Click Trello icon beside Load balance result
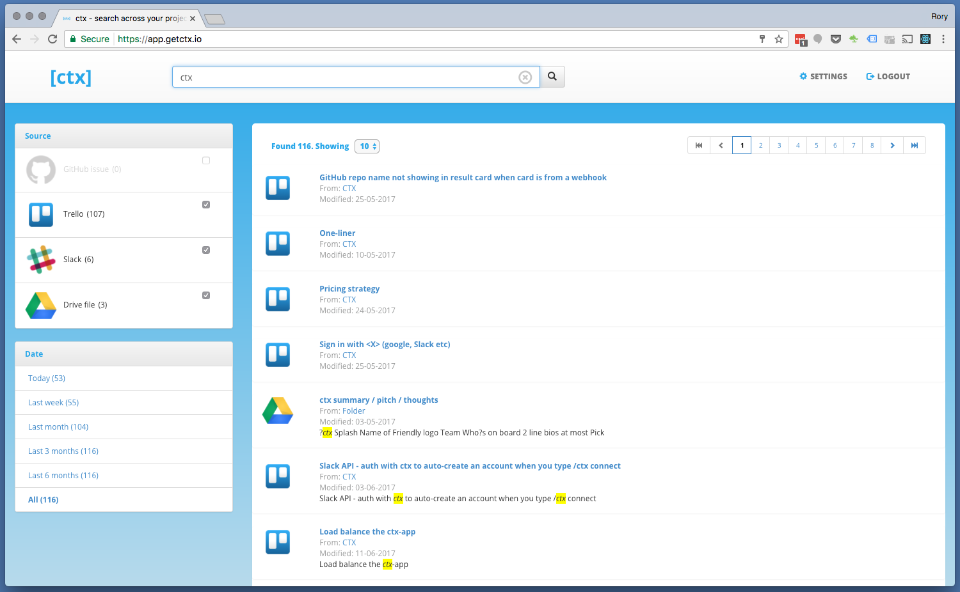This screenshot has height=592, width=960. point(278,542)
